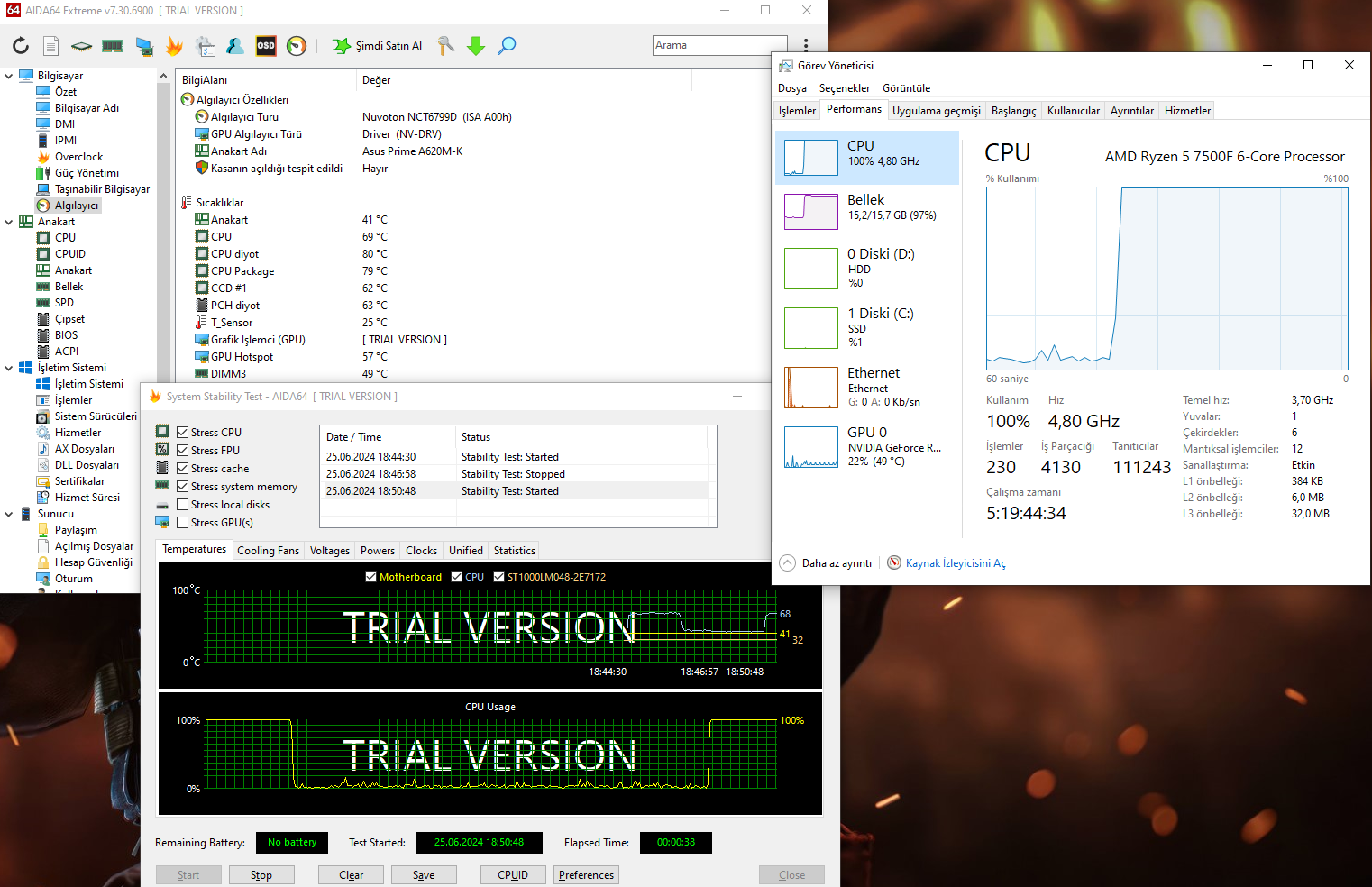The image size is (1372, 887).
Task: Toggle Stress cache checkbox
Action: click(182, 469)
